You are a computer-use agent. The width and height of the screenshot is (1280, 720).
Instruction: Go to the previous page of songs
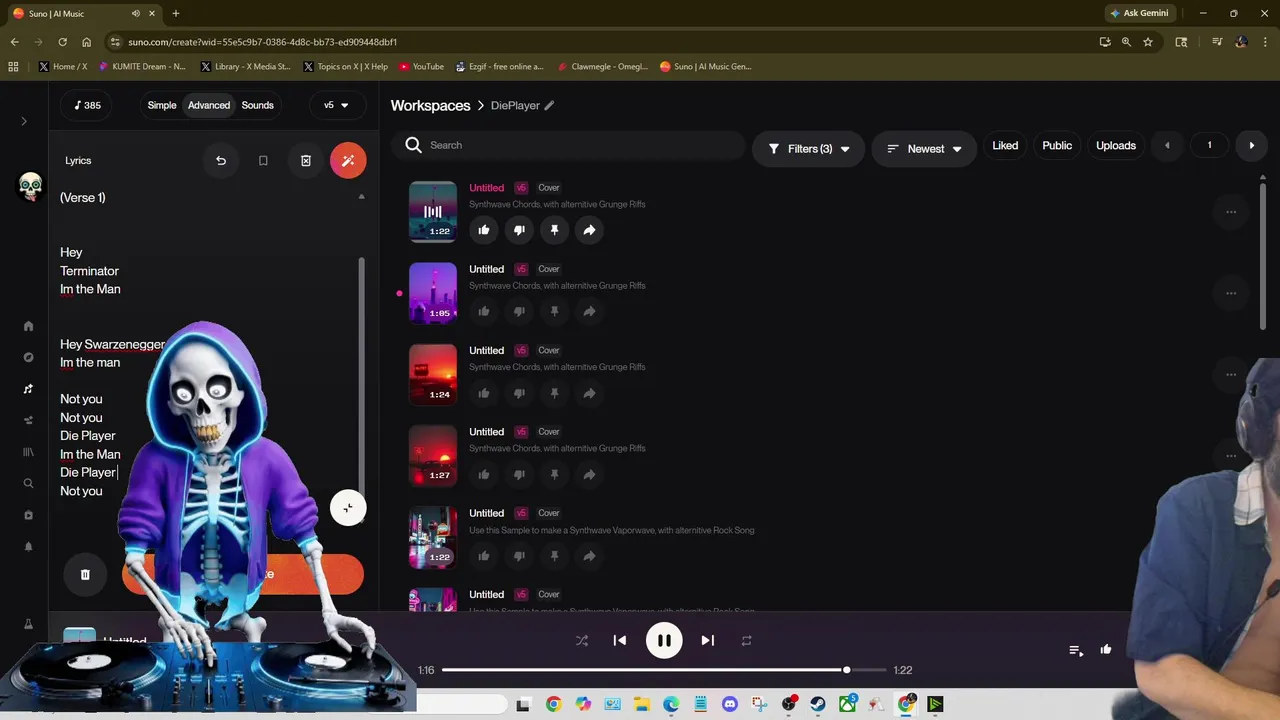click(x=1167, y=146)
